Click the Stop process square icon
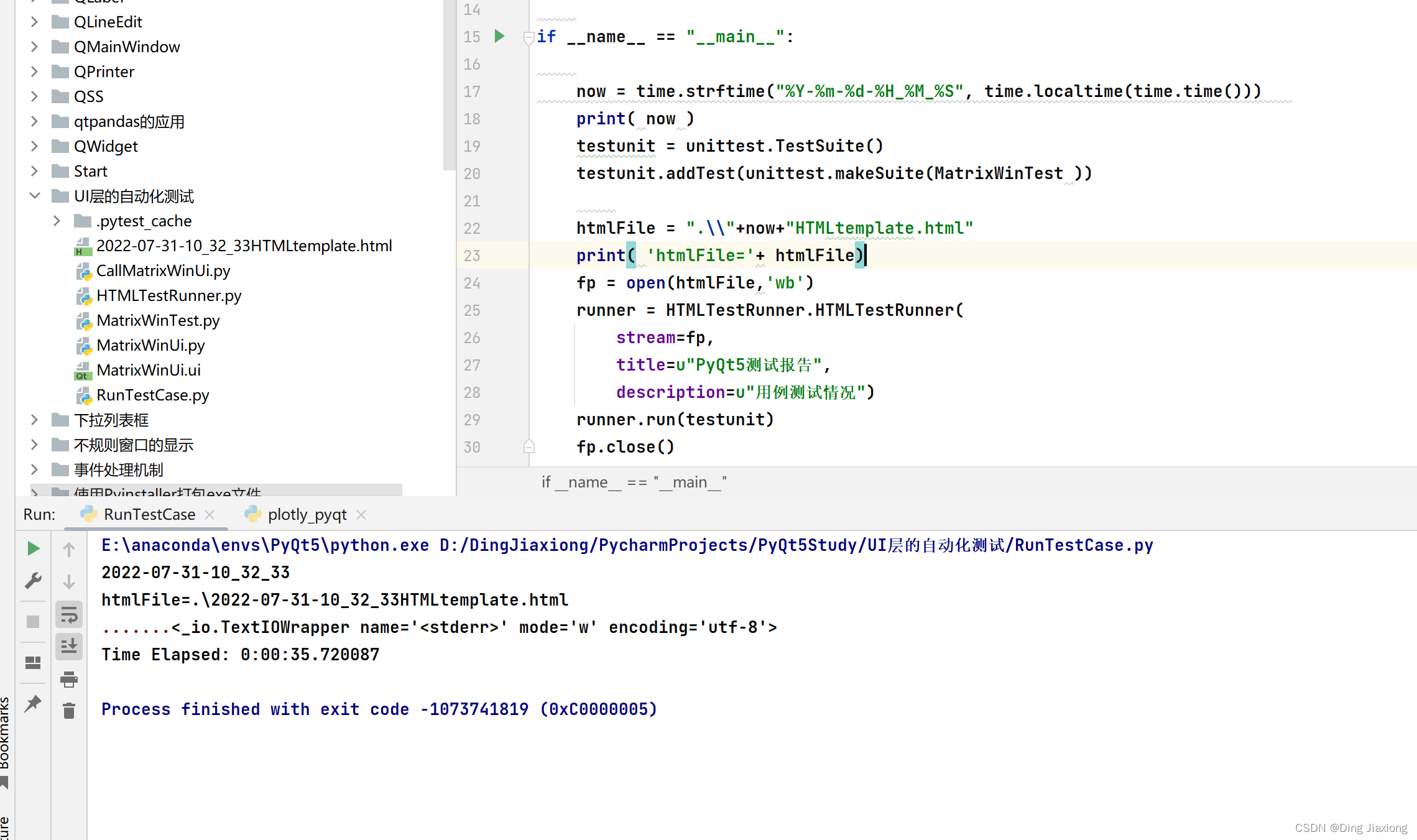The height and width of the screenshot is (840, 1417). (x=34, y=622)
